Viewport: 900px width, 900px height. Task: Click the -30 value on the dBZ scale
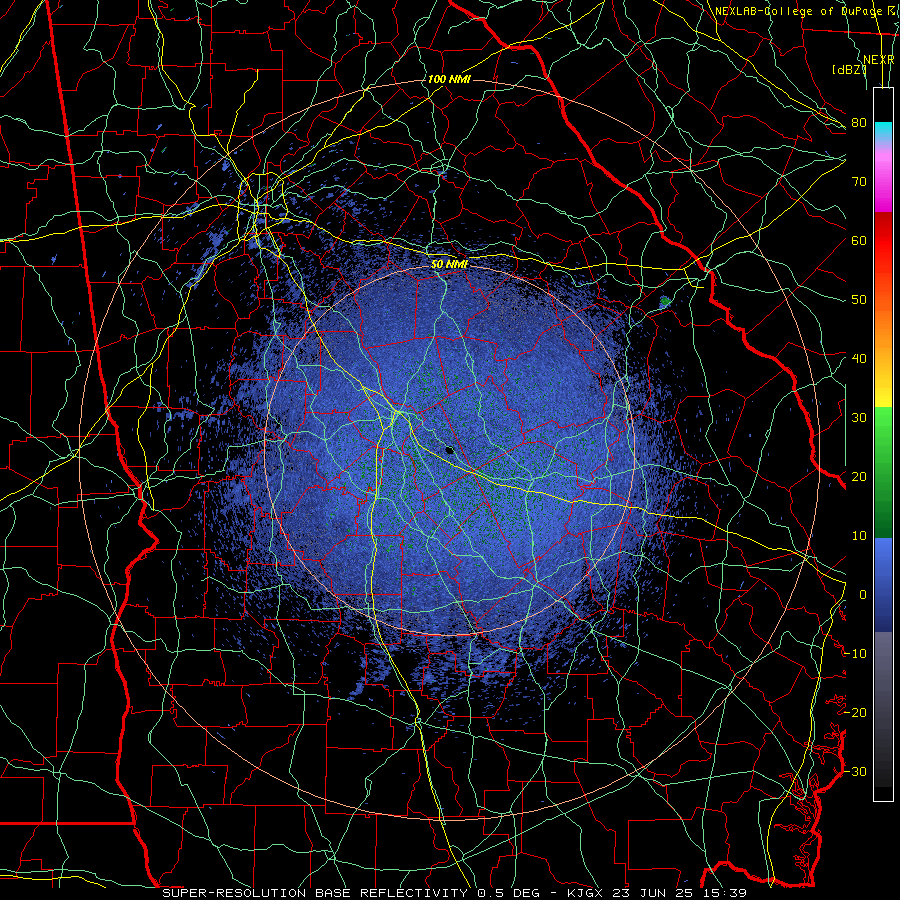[855, 772]
